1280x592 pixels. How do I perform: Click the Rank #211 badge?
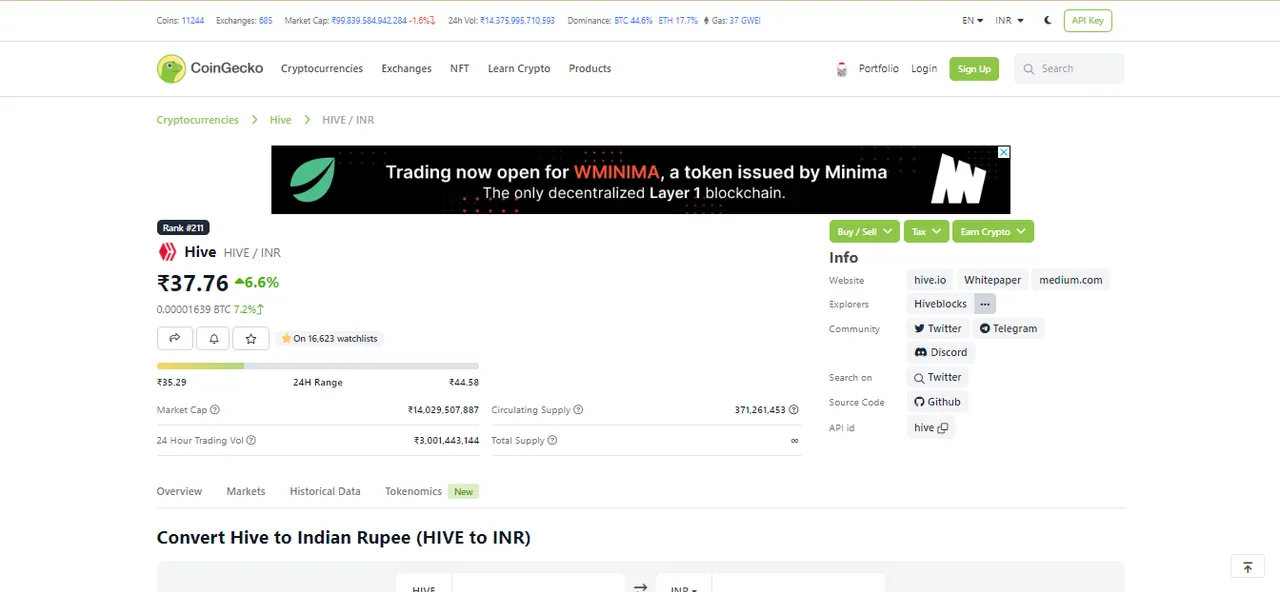183,228
